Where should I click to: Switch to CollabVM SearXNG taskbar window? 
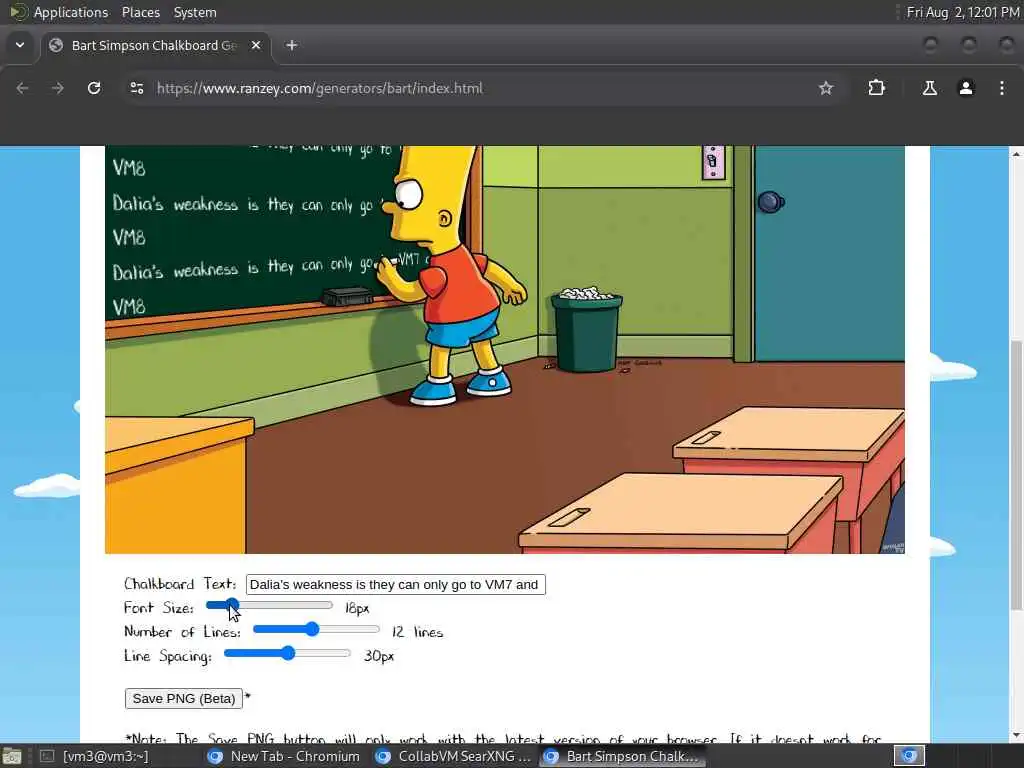point(455,756)
